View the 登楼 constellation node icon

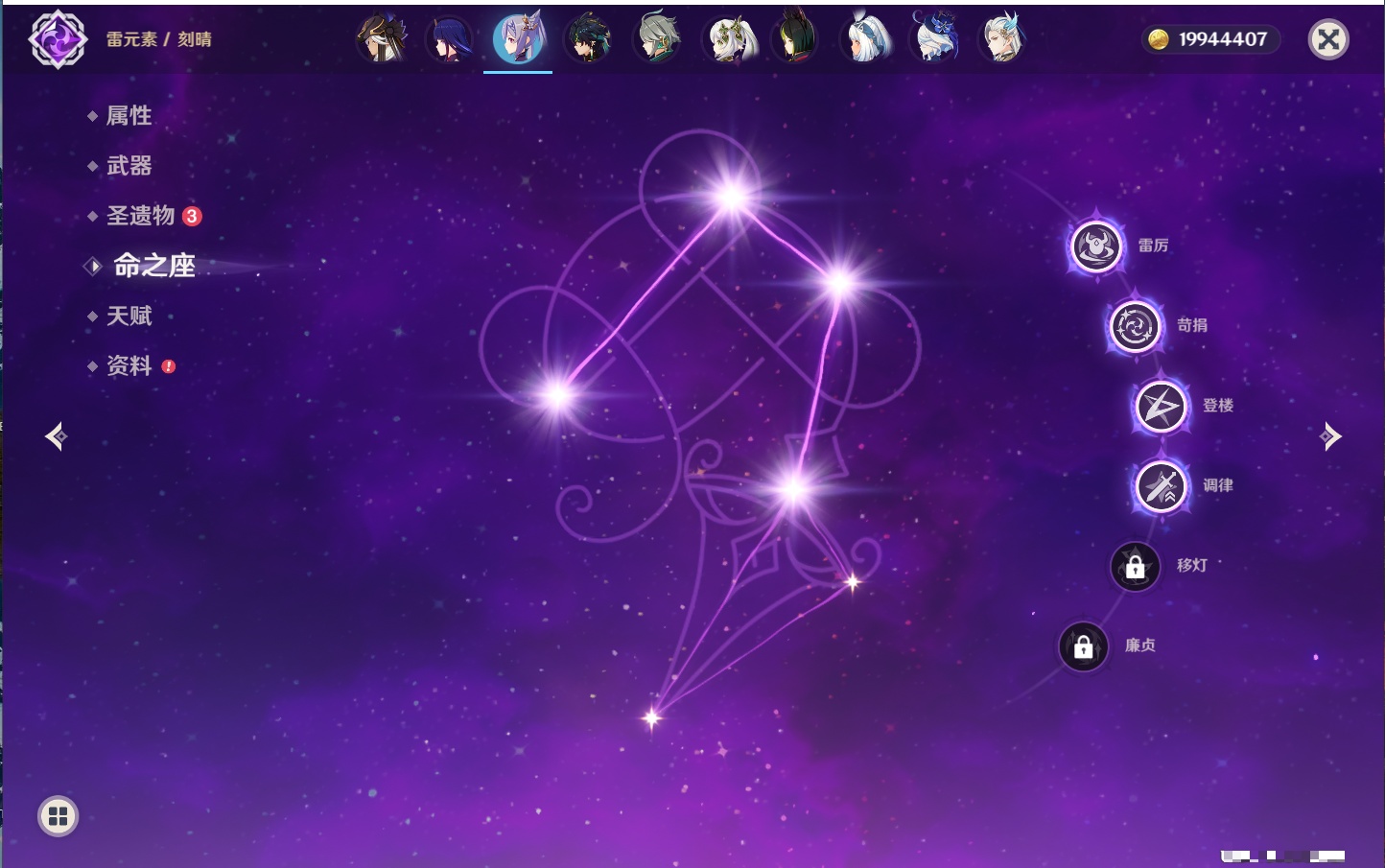tap(1161, 407)
